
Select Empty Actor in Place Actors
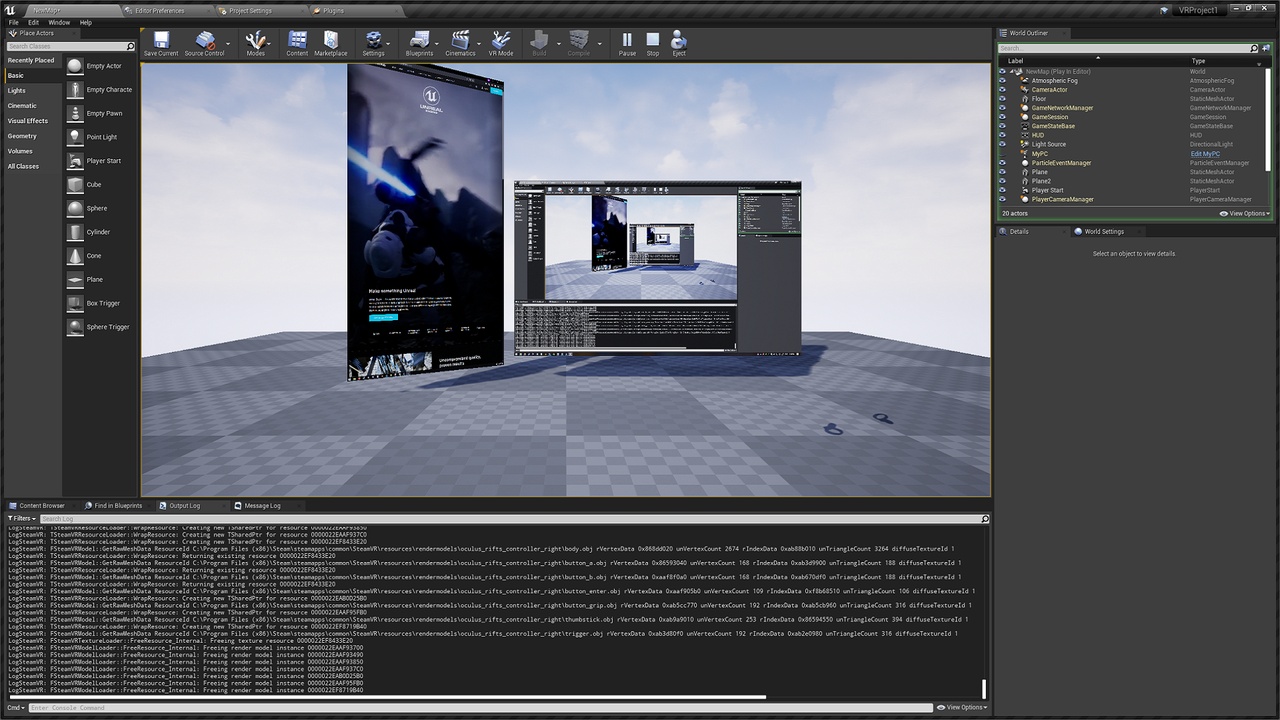pos(100,66)
